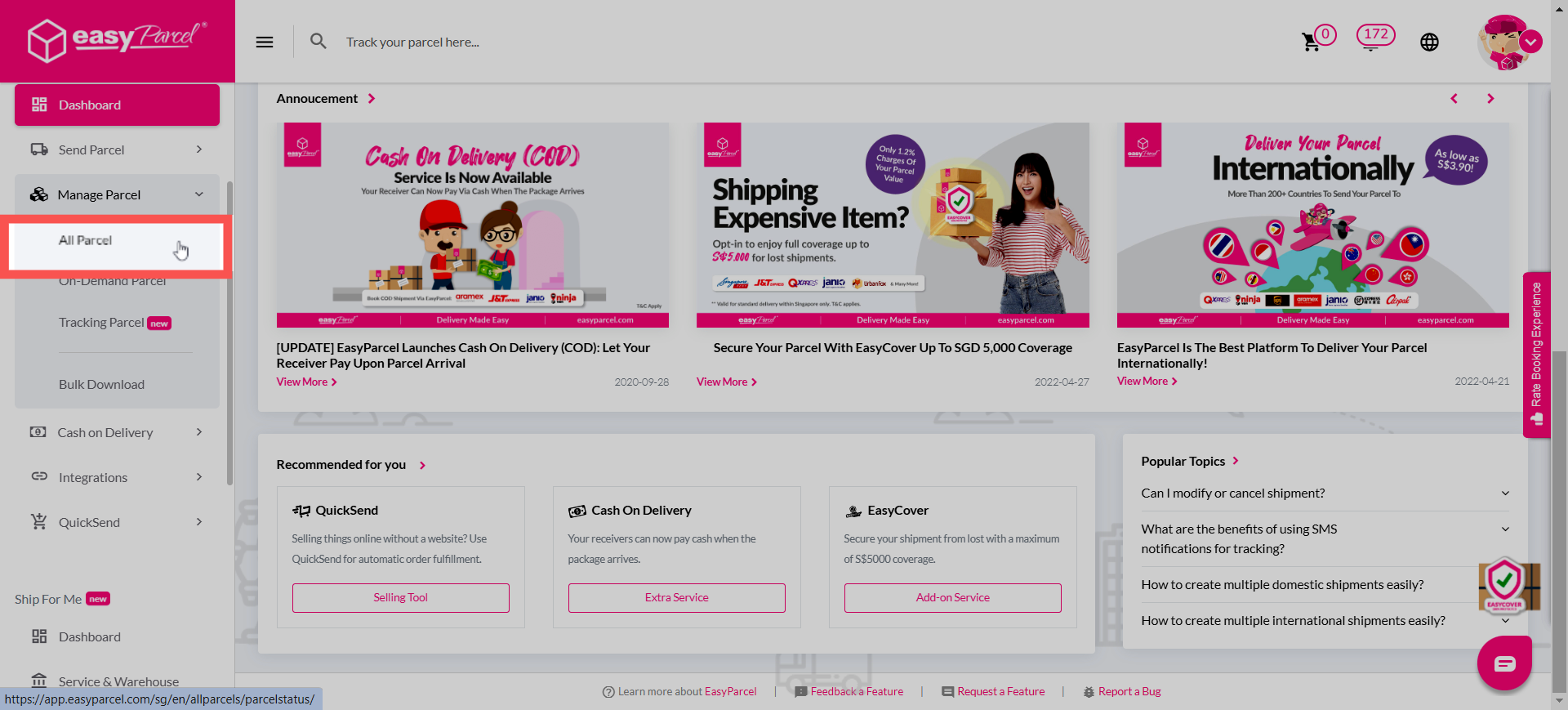
Task: Show next announcement with right arrow
Action: (1490, 98)
